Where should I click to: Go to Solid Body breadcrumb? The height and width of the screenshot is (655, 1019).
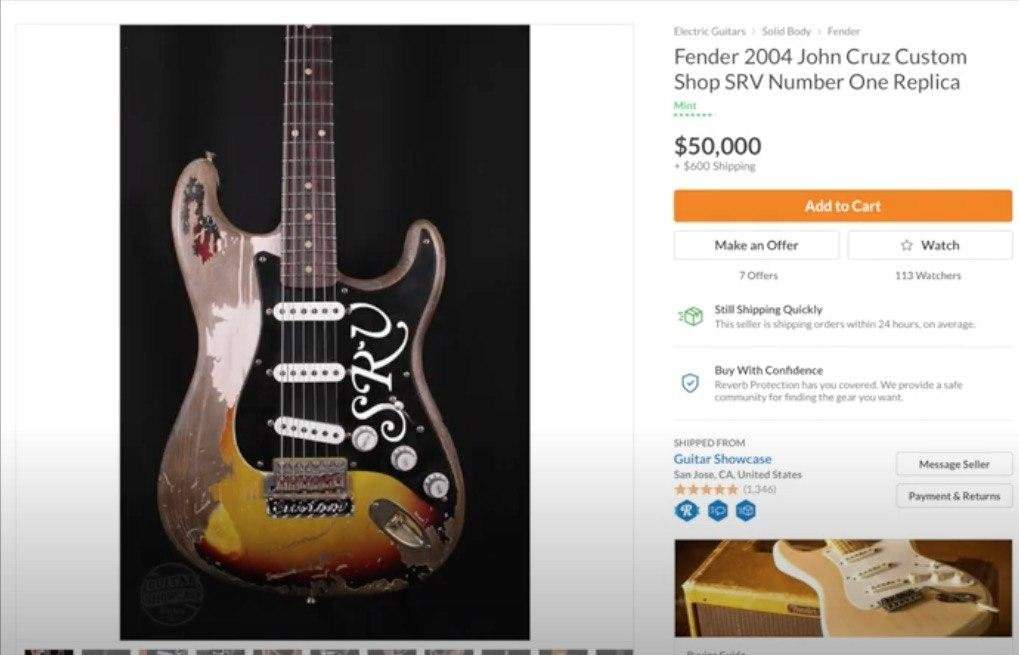click(786, 31)
